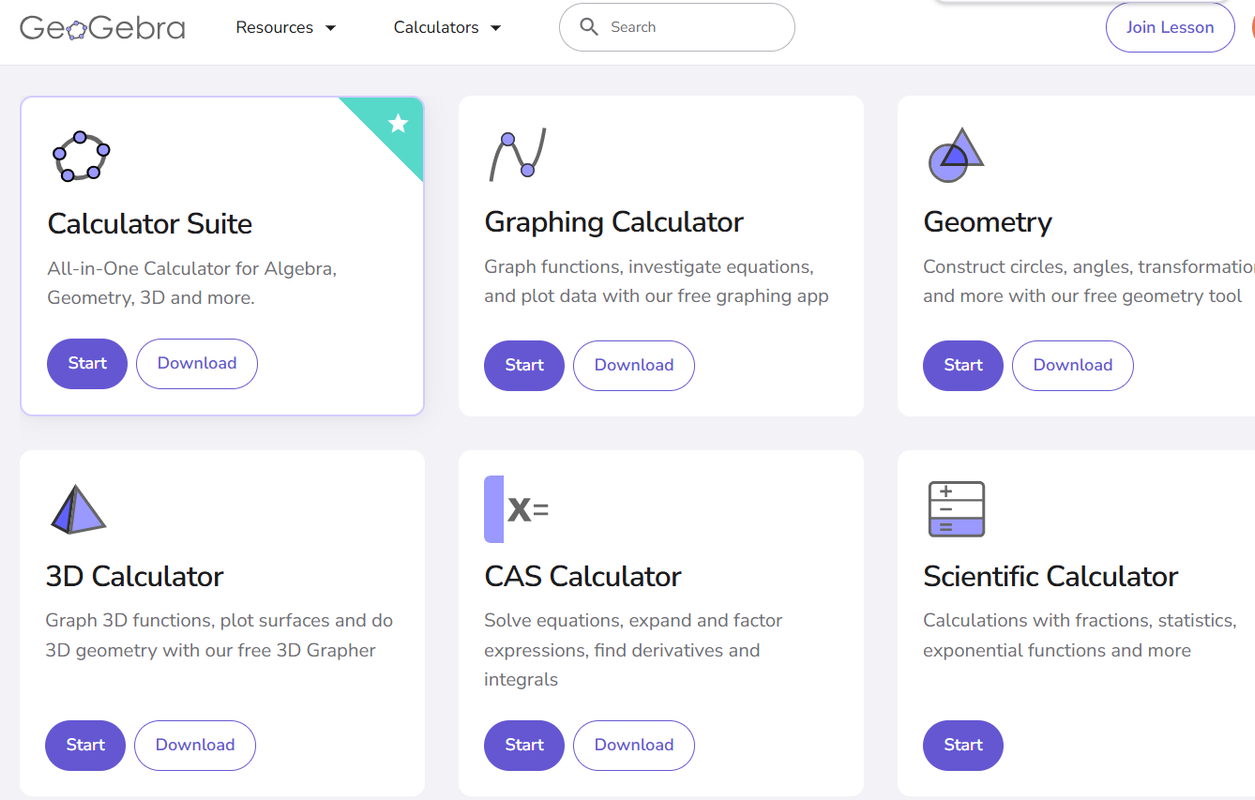Click the Geometry circle-triangle icon

click(x=955, y=156)
